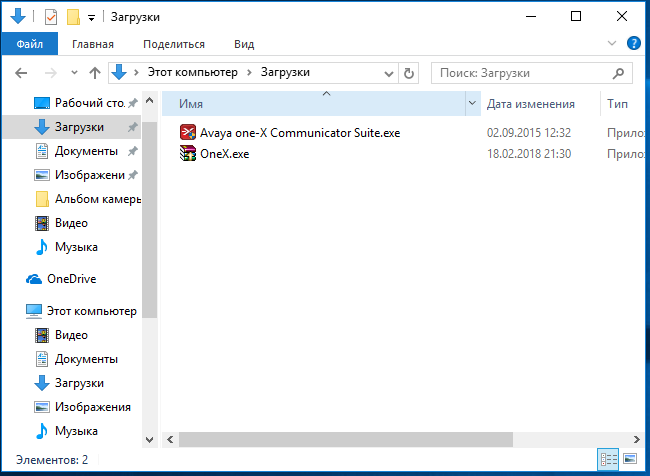Screen dimensions: 650x476
Task: Open Музыка in quick access list
Action: 76,247
